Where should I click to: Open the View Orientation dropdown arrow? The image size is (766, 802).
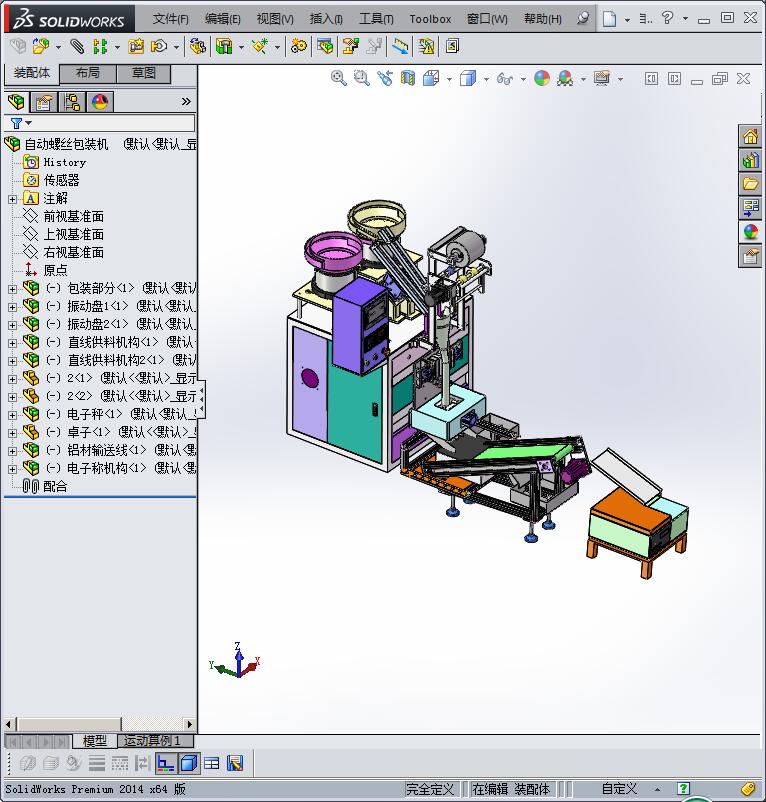click(x=449, y=79)
